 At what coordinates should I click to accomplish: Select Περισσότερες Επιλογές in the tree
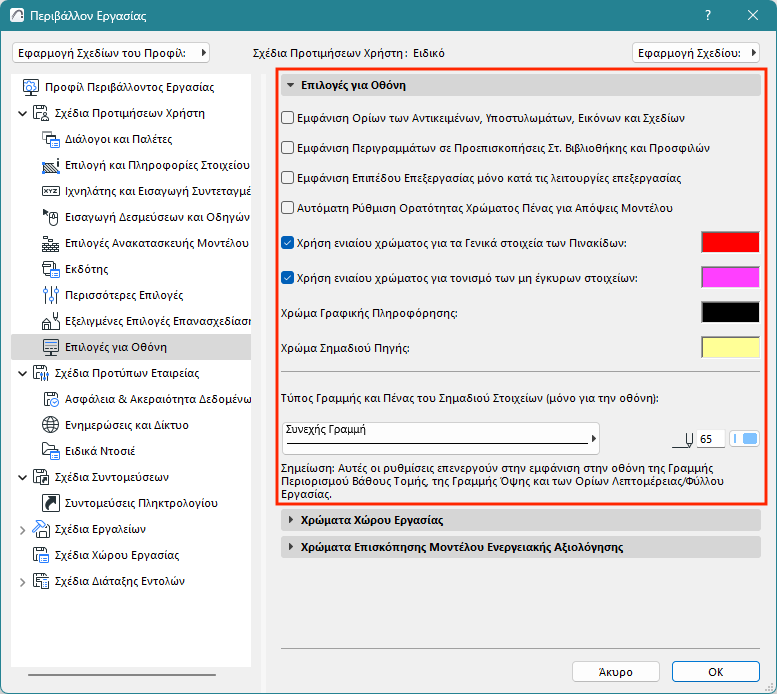(x=124, y=295)
